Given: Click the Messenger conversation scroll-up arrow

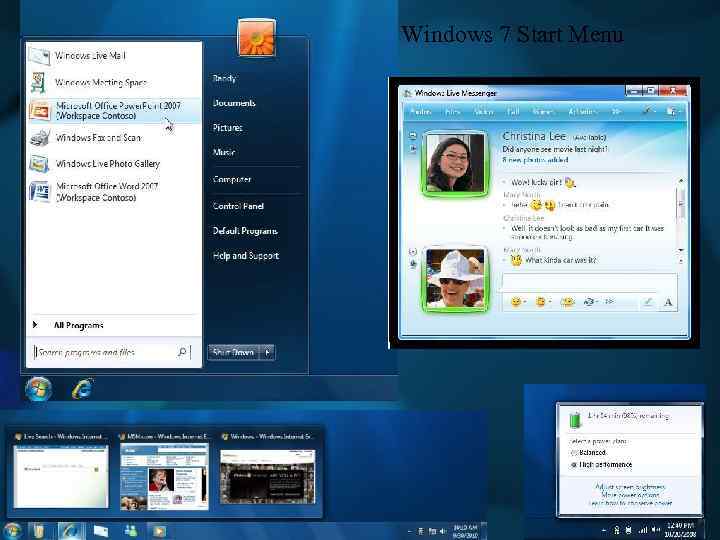Looking at the screenshot, I should coord(681,181).
